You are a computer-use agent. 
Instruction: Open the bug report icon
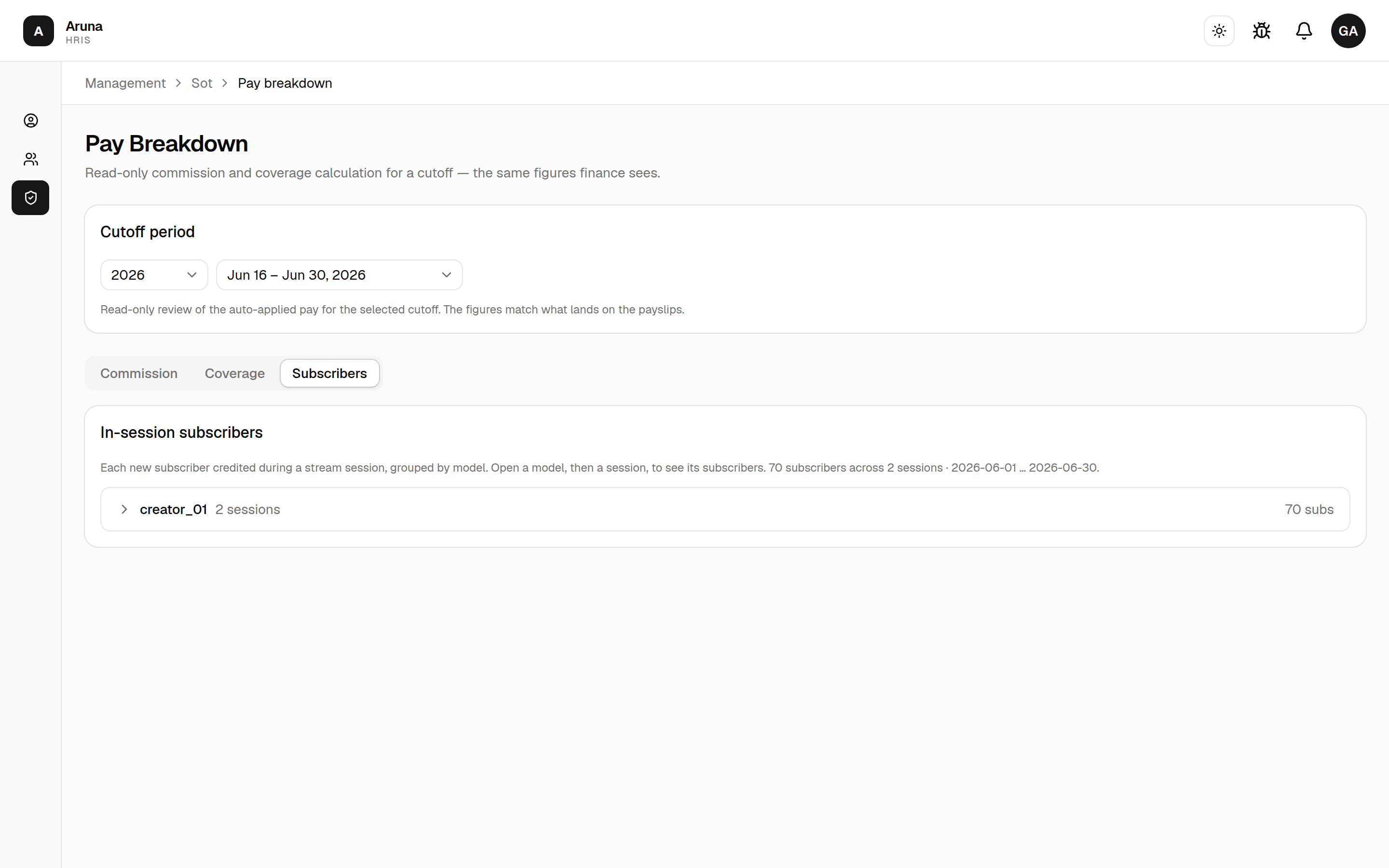point(1262,31)
